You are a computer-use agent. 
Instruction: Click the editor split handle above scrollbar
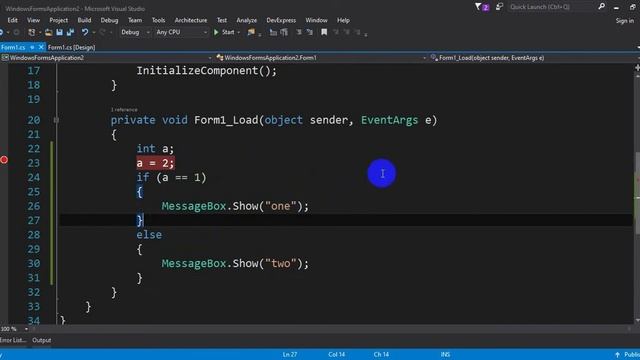click(637, 68)
